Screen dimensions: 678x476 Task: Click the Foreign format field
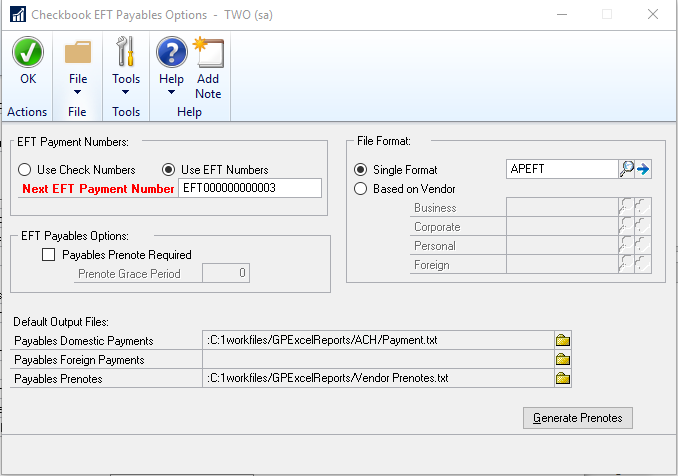click(x=562, y=264)
